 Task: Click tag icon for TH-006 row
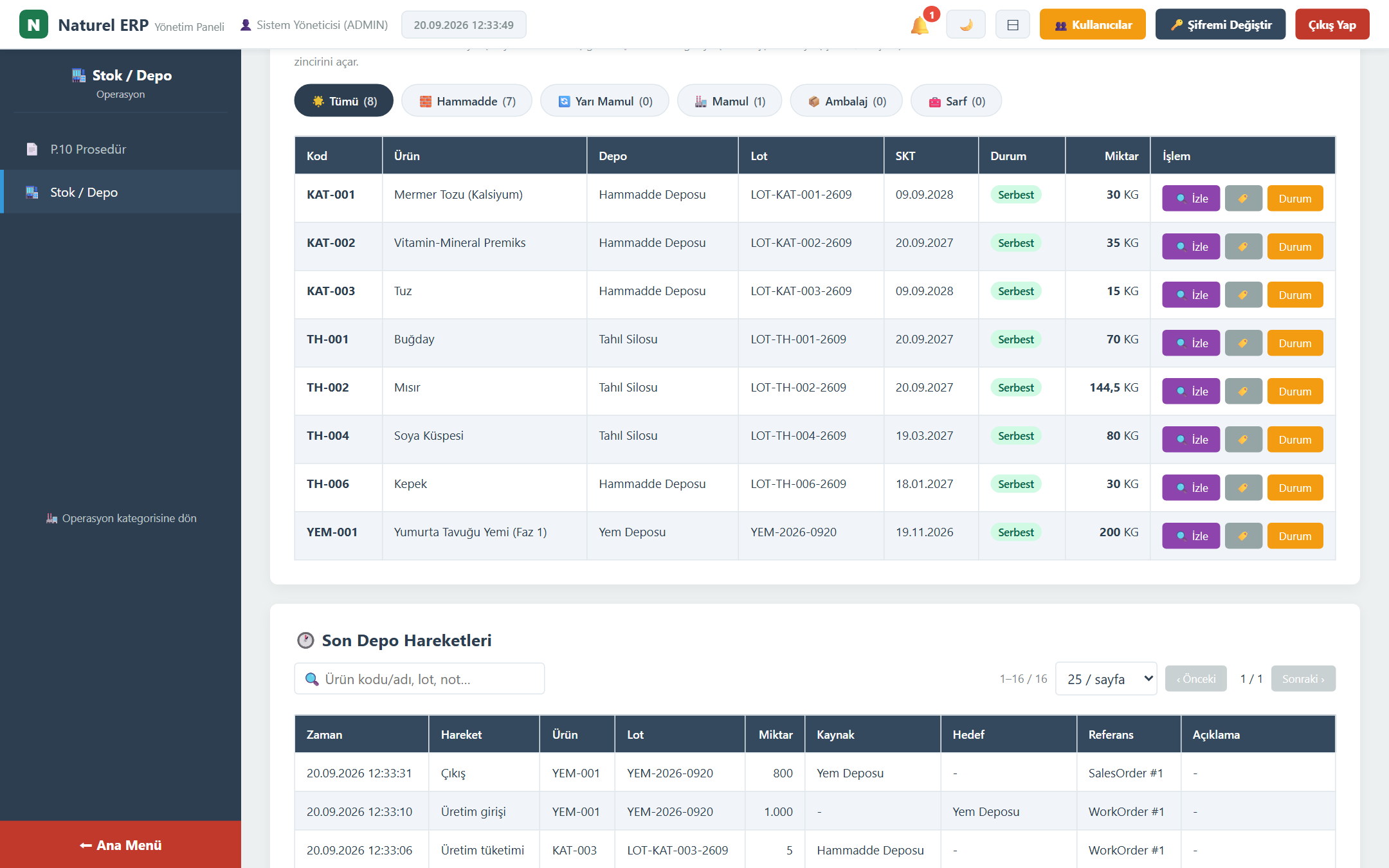click(1243, 487)
